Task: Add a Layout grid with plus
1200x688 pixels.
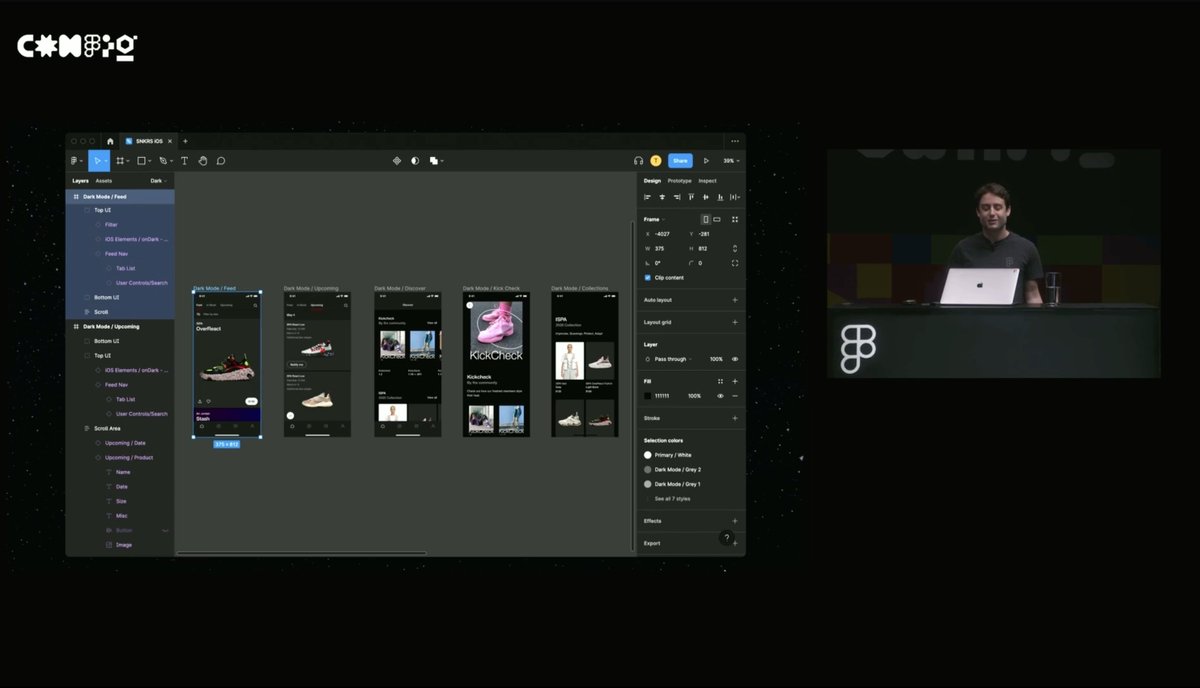Action: [735, 322]
